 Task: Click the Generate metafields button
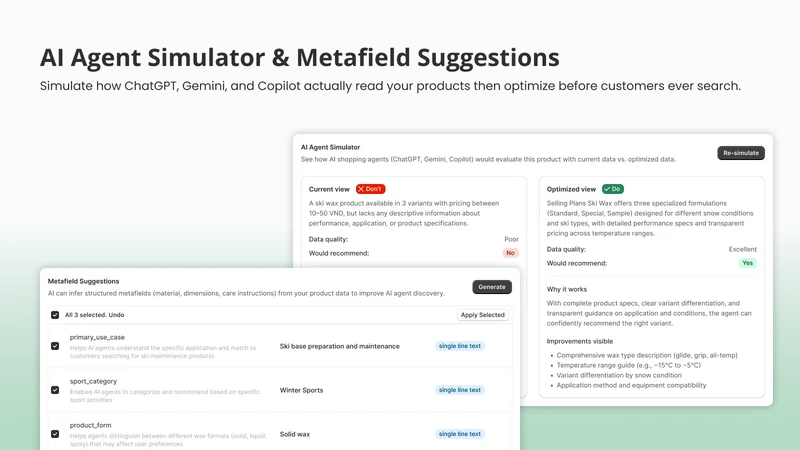[x=492, y=287]
